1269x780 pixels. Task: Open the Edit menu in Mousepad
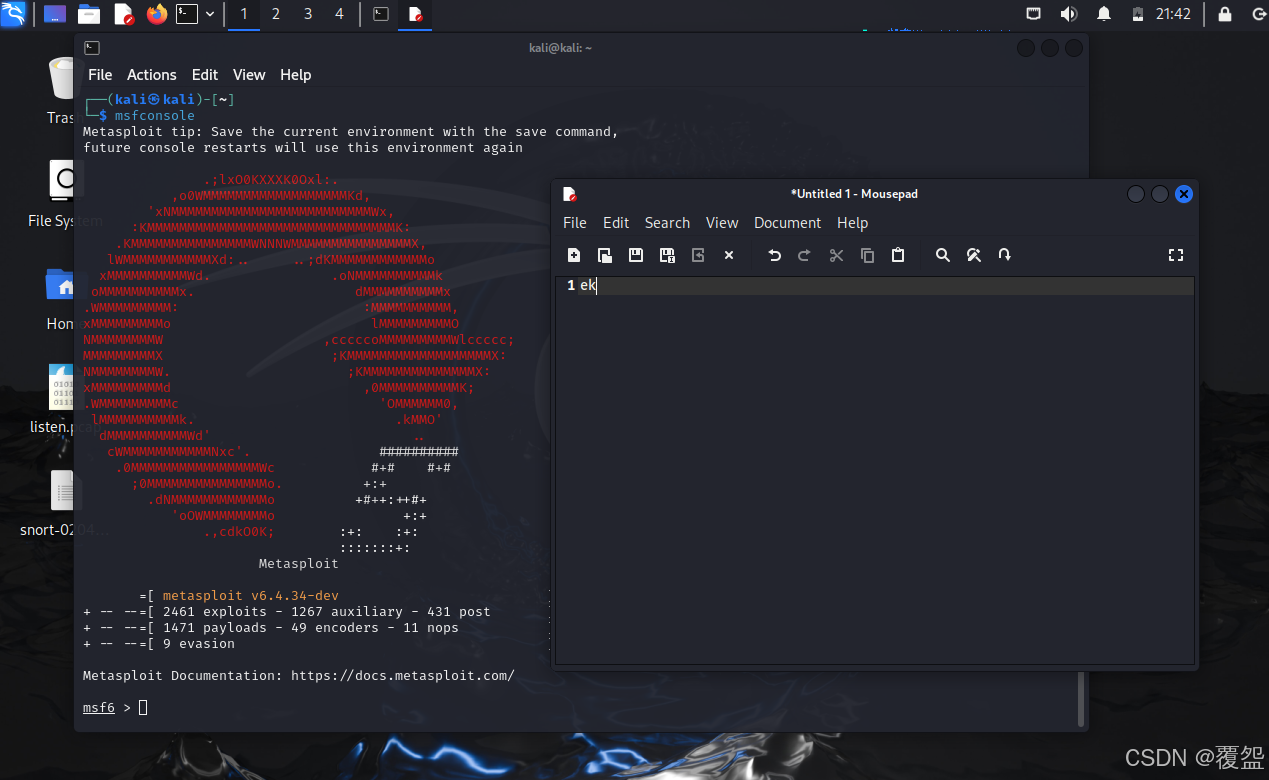[616, 223]
